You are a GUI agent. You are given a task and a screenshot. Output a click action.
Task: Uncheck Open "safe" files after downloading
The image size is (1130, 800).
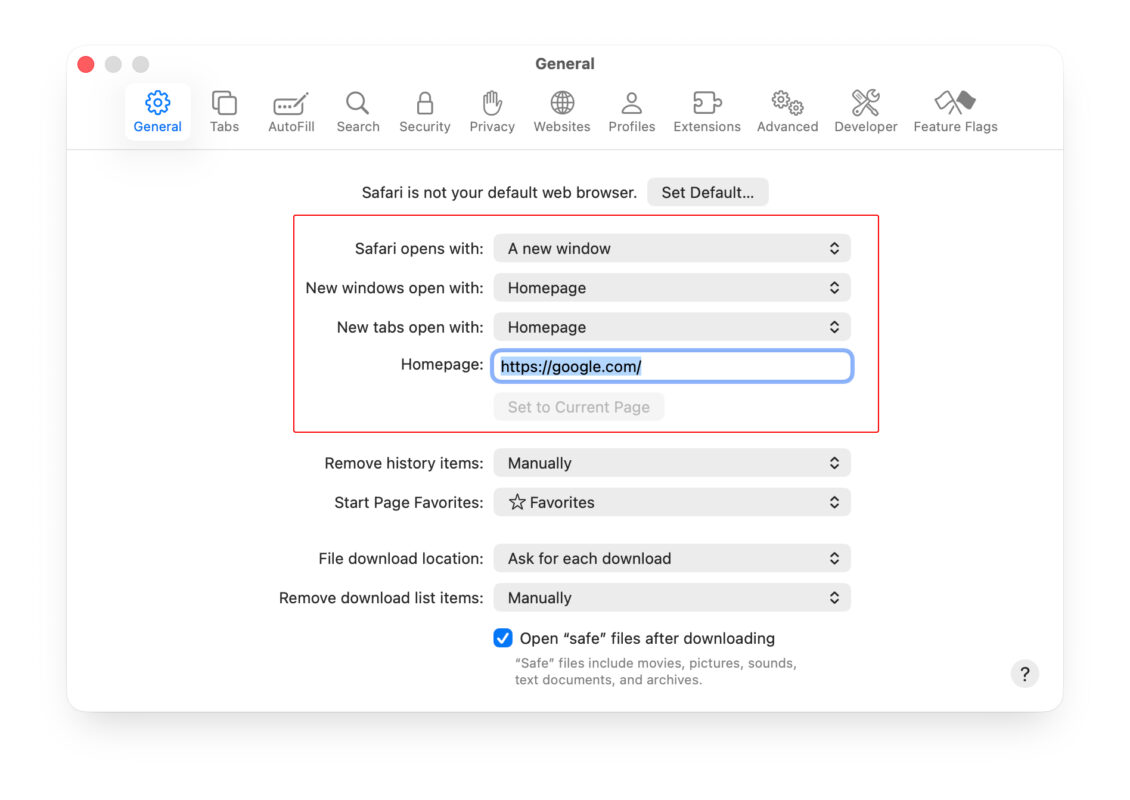click(503, 638)
